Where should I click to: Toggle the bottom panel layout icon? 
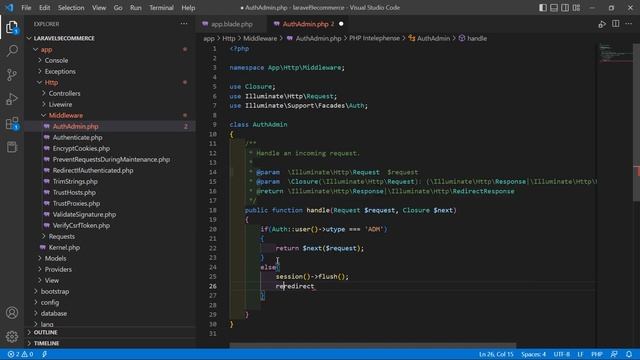coord(554,8)
